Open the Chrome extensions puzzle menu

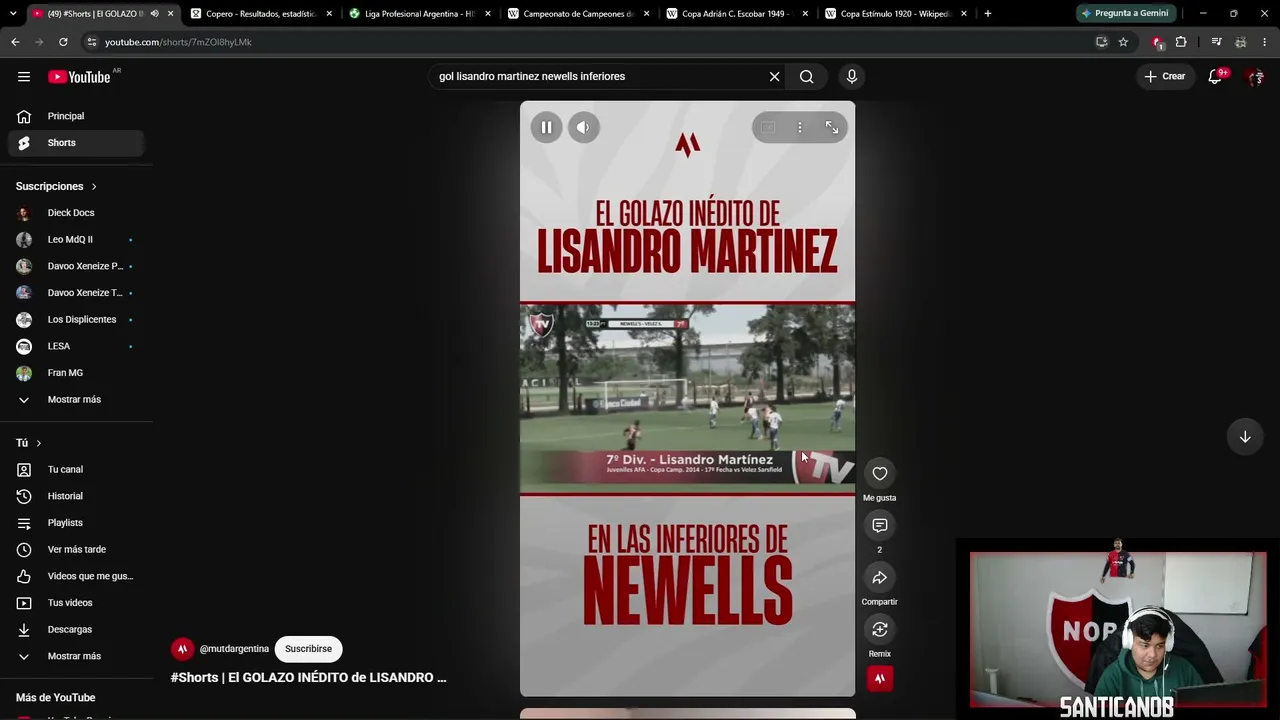(1181, 42)
